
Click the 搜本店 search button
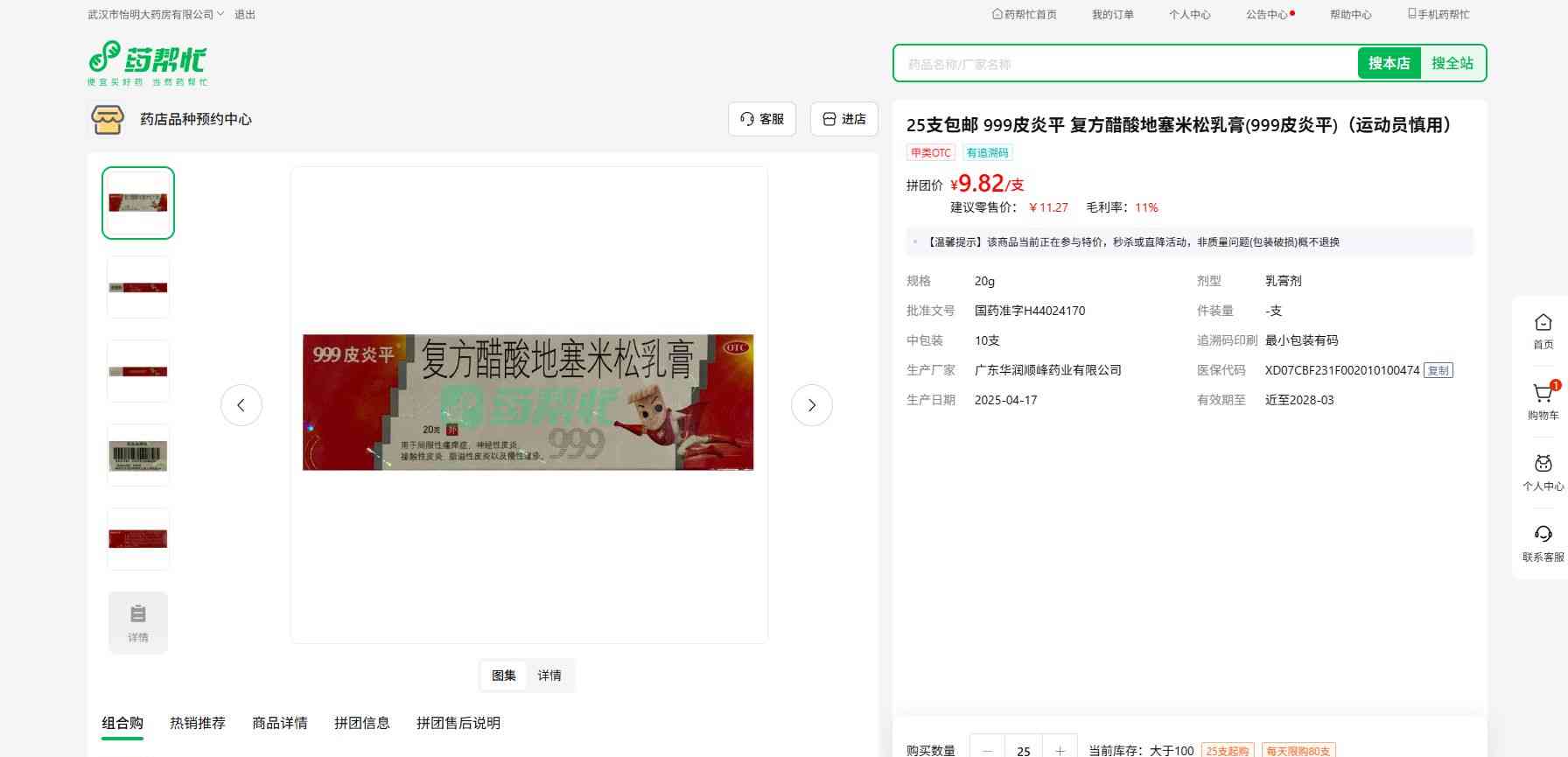pos(1389,63)
